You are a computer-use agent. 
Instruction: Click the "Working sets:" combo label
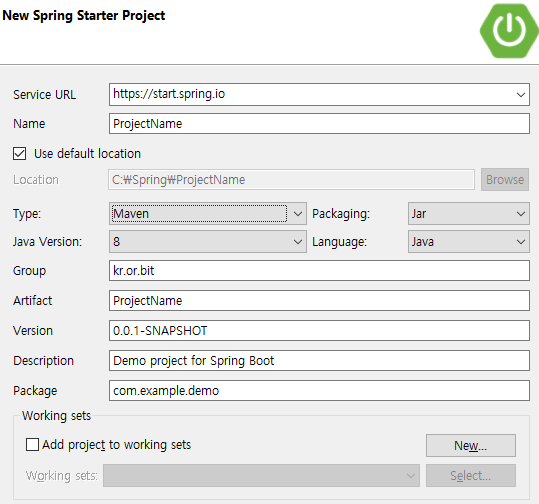coord(62,476)
